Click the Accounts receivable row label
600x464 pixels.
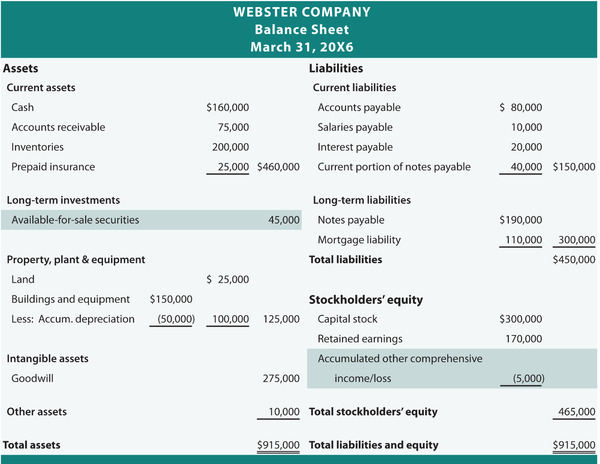(x=58, y=127)
